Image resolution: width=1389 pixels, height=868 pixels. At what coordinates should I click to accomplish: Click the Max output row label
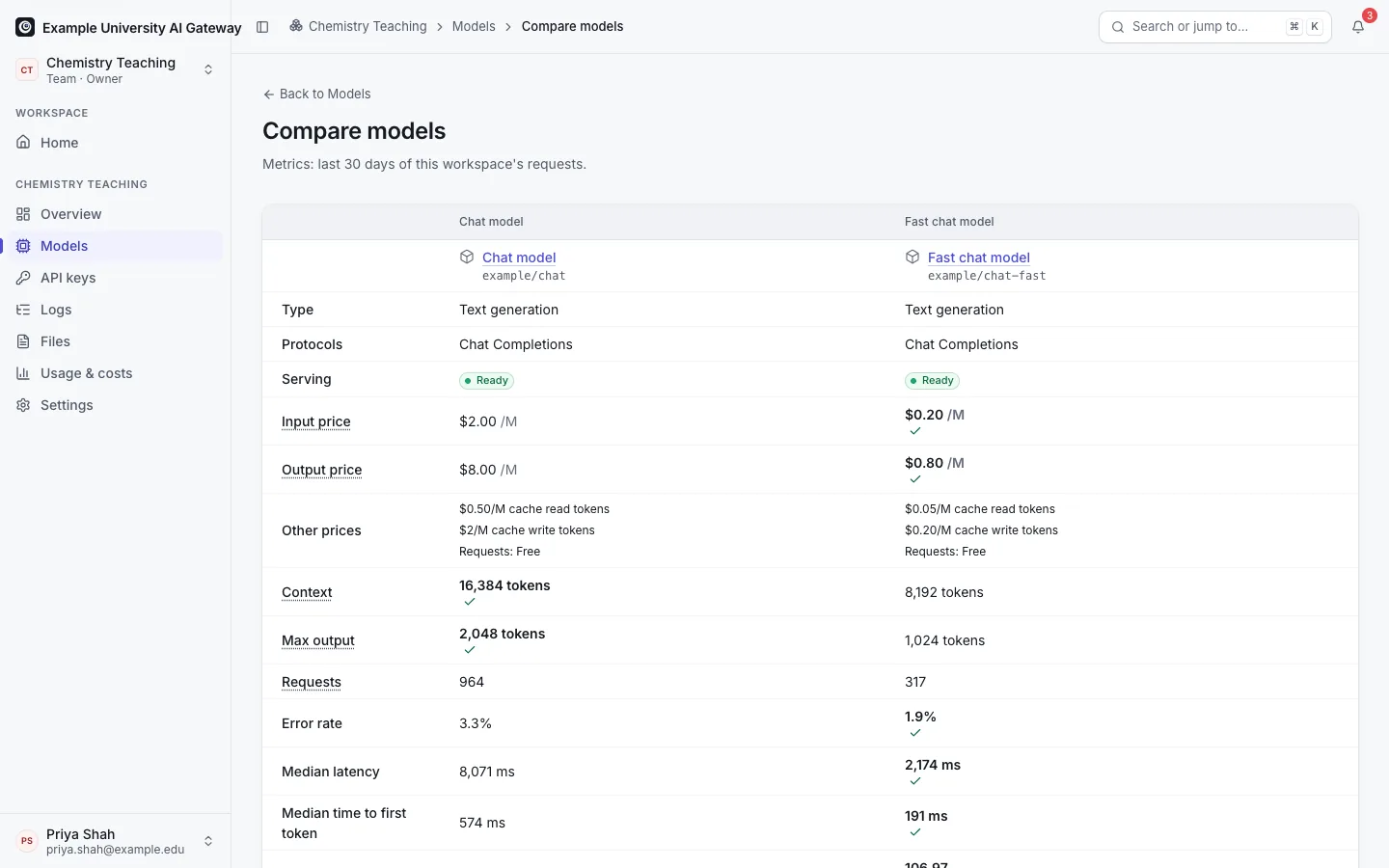[318, 640]
